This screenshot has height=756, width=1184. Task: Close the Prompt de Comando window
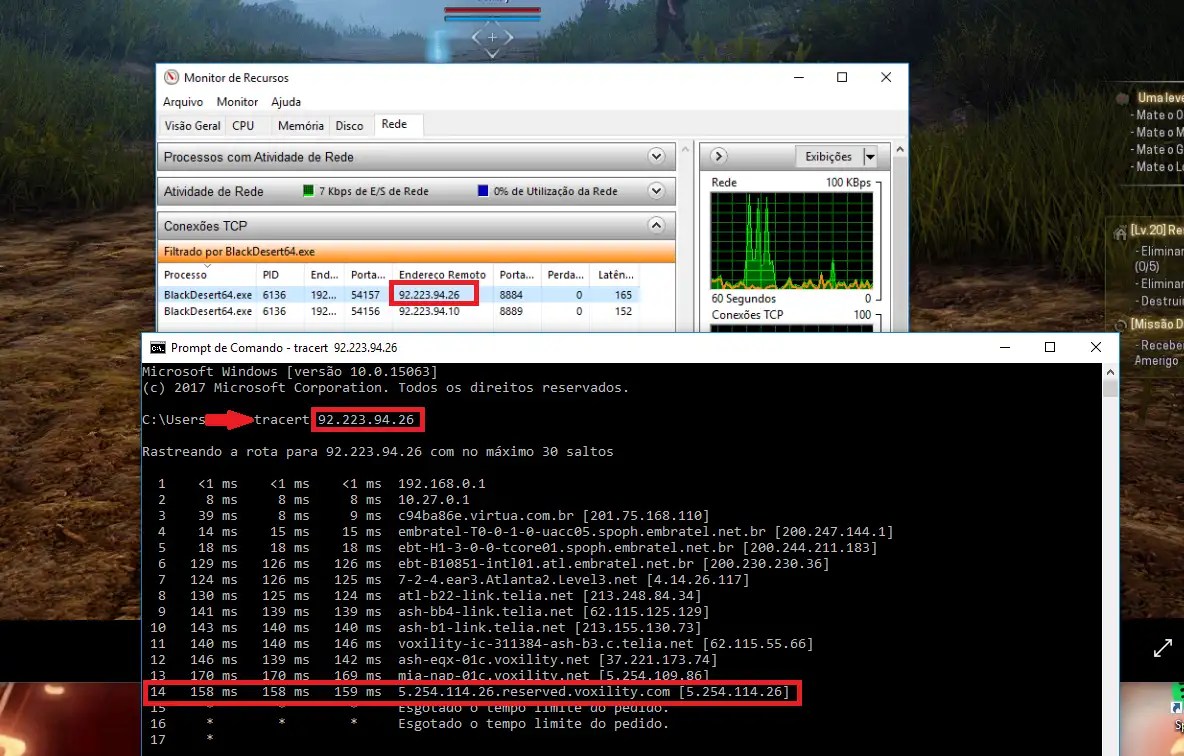pos(1096,347)
